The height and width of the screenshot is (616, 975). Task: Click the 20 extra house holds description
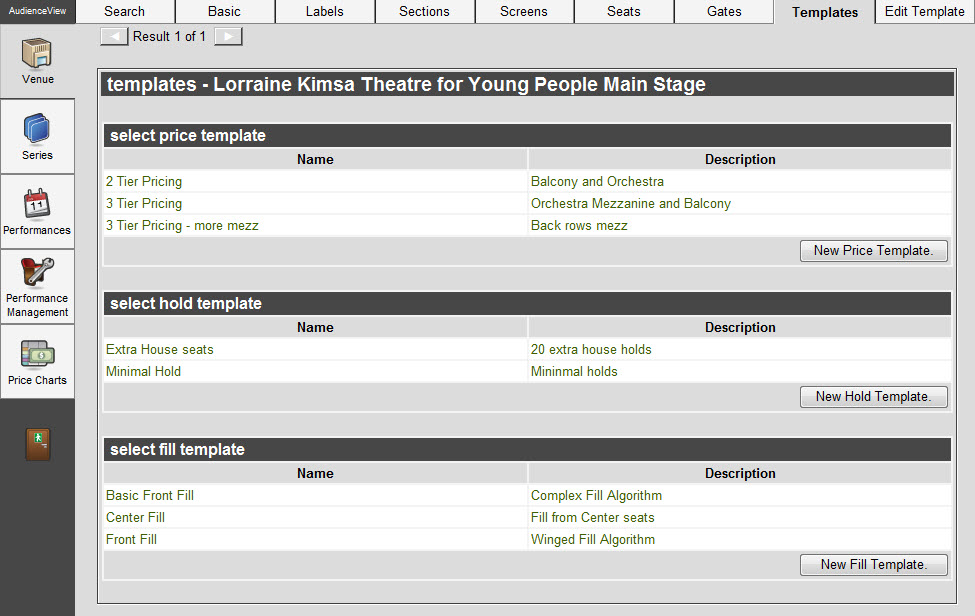(591, 349)
